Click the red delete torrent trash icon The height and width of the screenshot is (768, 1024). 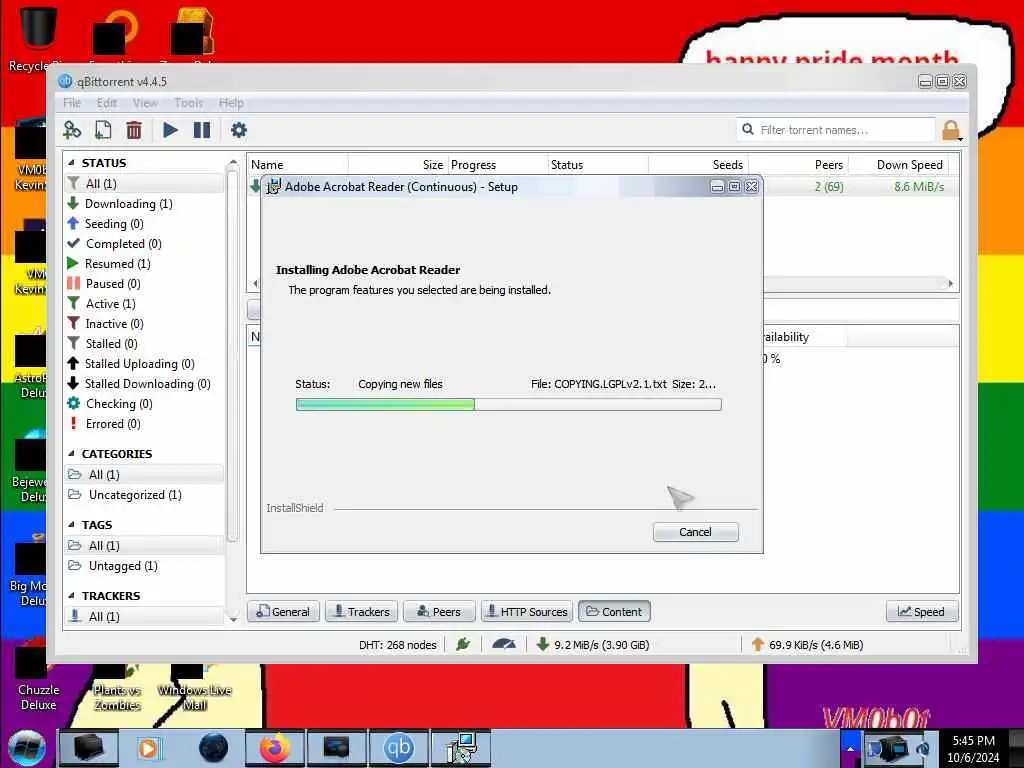(x=134, y=130)
